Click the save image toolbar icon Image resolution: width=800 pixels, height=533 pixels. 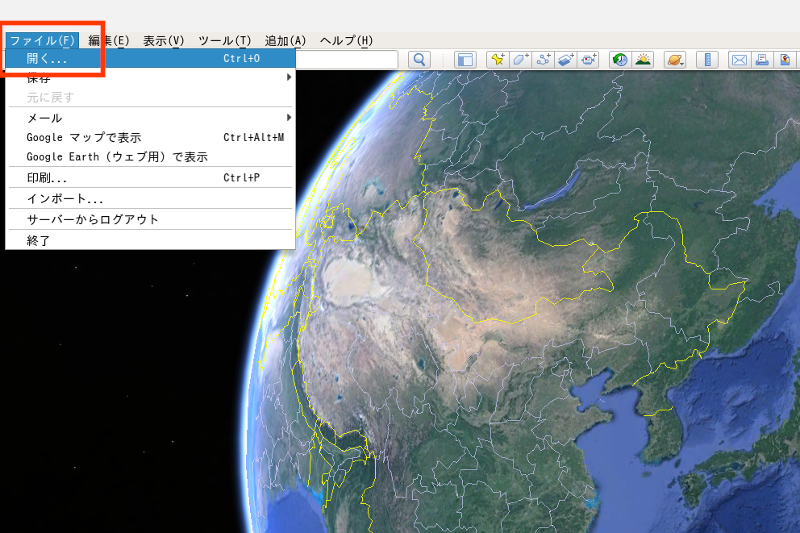click(x=785, y=60)
